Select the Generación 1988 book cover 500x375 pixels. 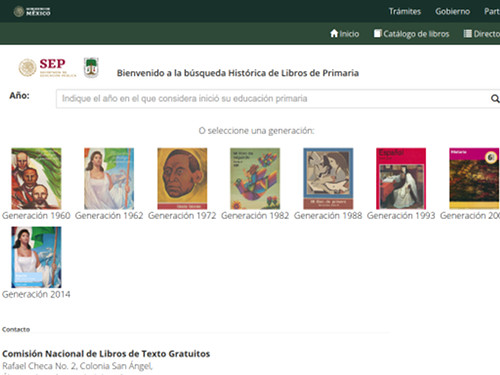(328, 179)
